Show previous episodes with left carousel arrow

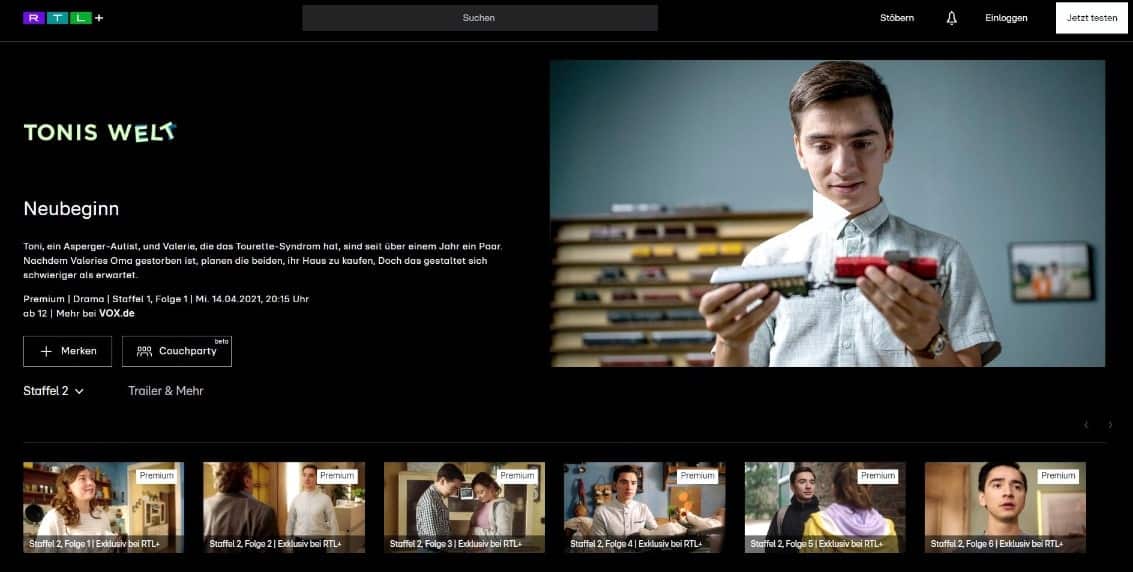click(1086, 425)
